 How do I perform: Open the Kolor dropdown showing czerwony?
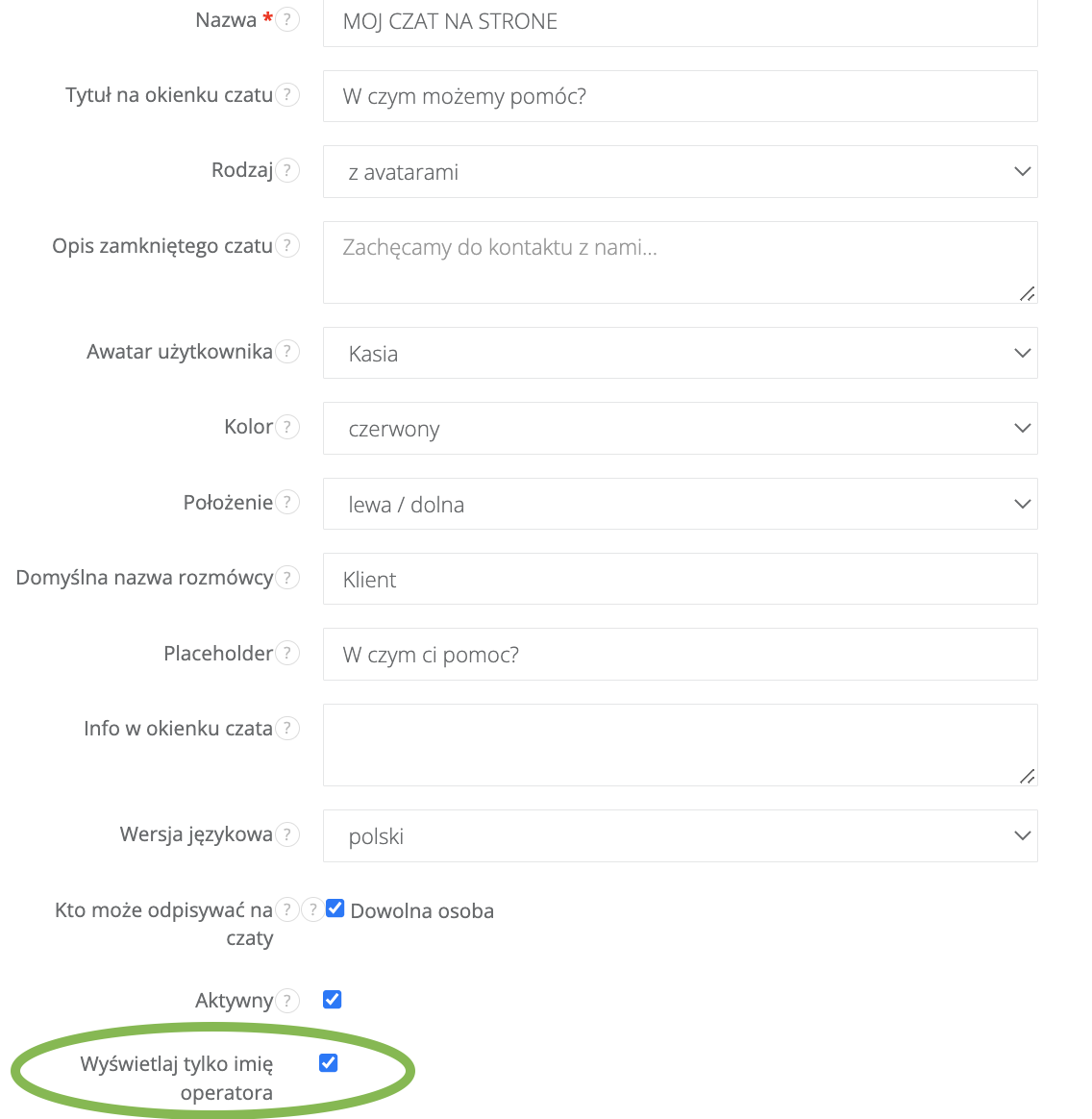[680, 429]
